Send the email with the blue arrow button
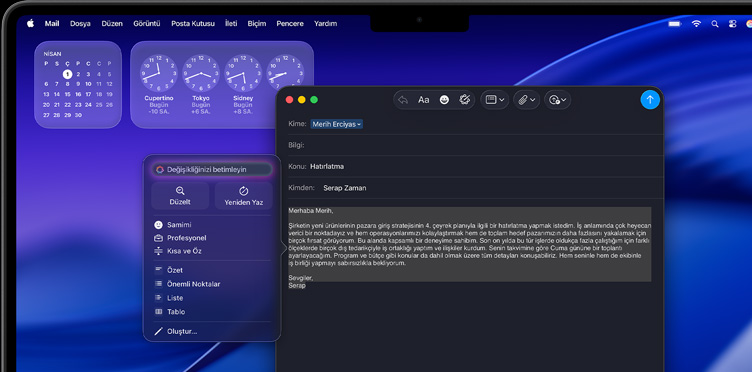752x372 pixels. (650, 100)
